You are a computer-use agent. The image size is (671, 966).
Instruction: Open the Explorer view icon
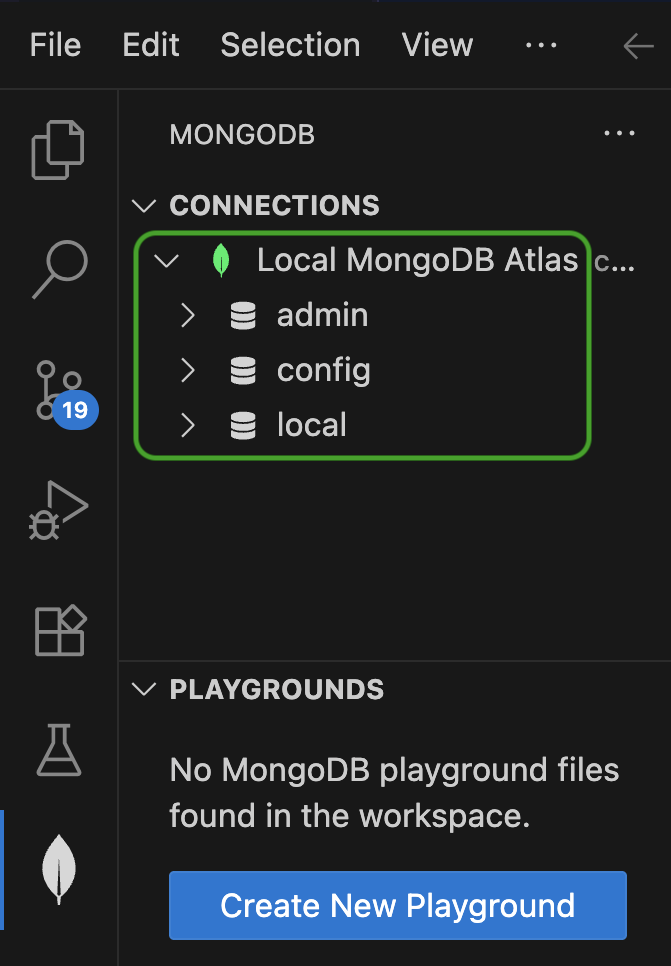(59, 150)
